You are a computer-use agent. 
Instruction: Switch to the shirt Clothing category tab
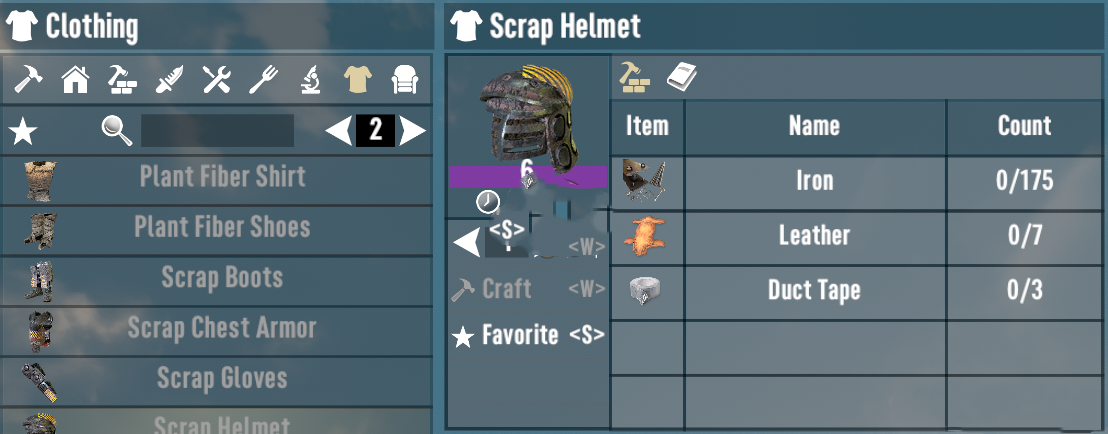(358, 80)
